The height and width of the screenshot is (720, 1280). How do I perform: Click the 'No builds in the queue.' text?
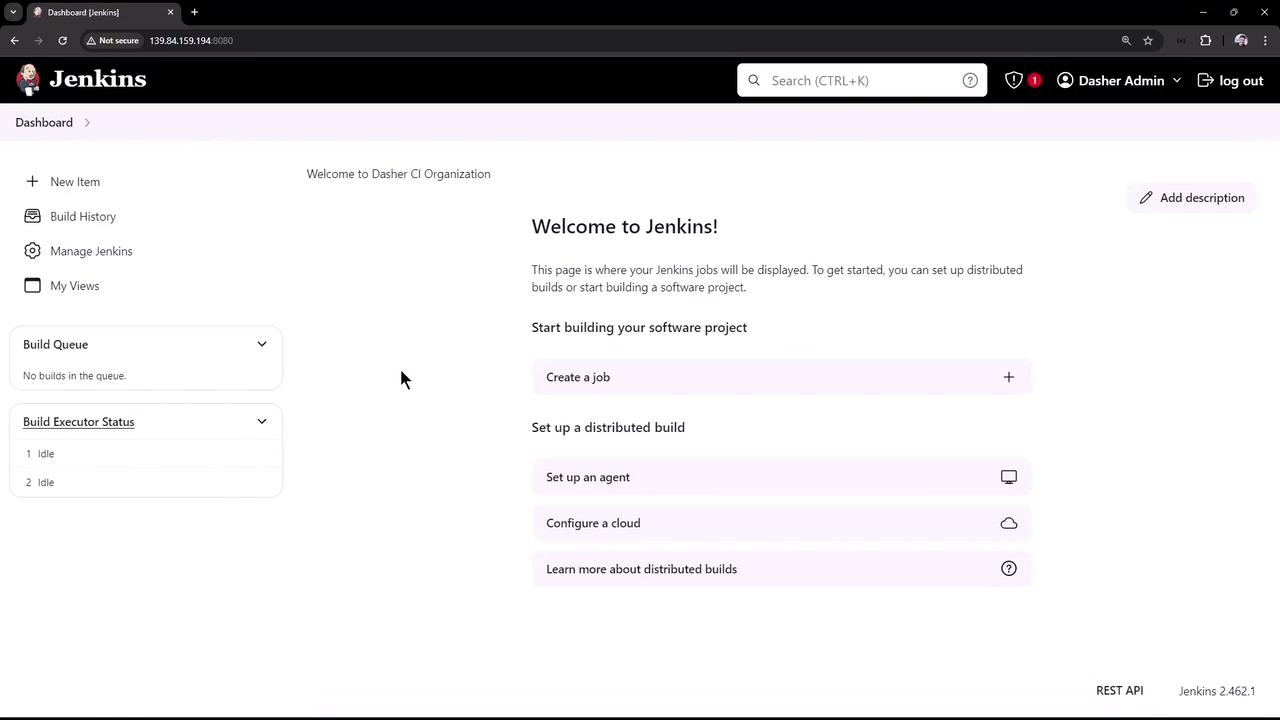click(x=74, y=376)
